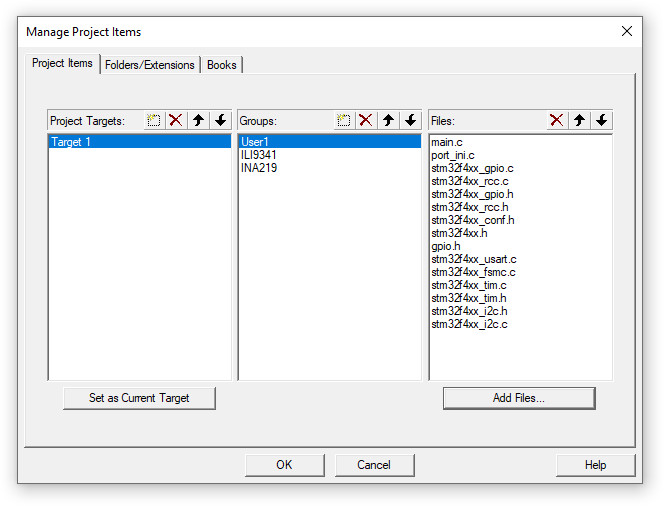Image resolution: width=664 pixels, height=506 pixels.
Task: Create a new group
Action: click(x=343, y=121)
